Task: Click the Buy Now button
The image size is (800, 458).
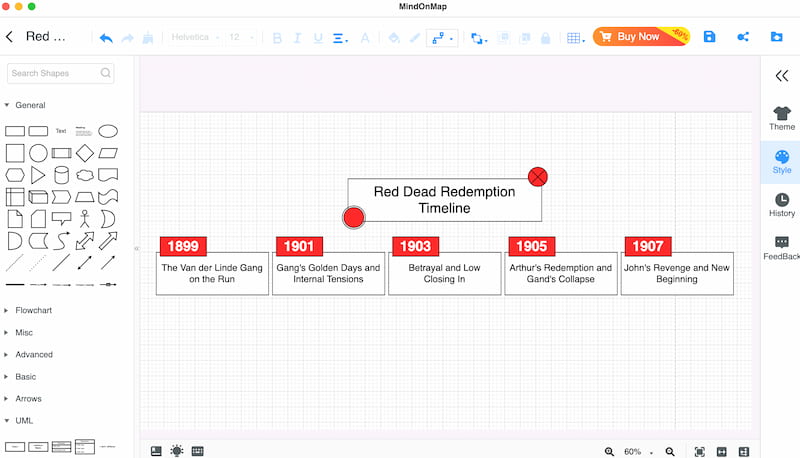Action: (641, 36)
